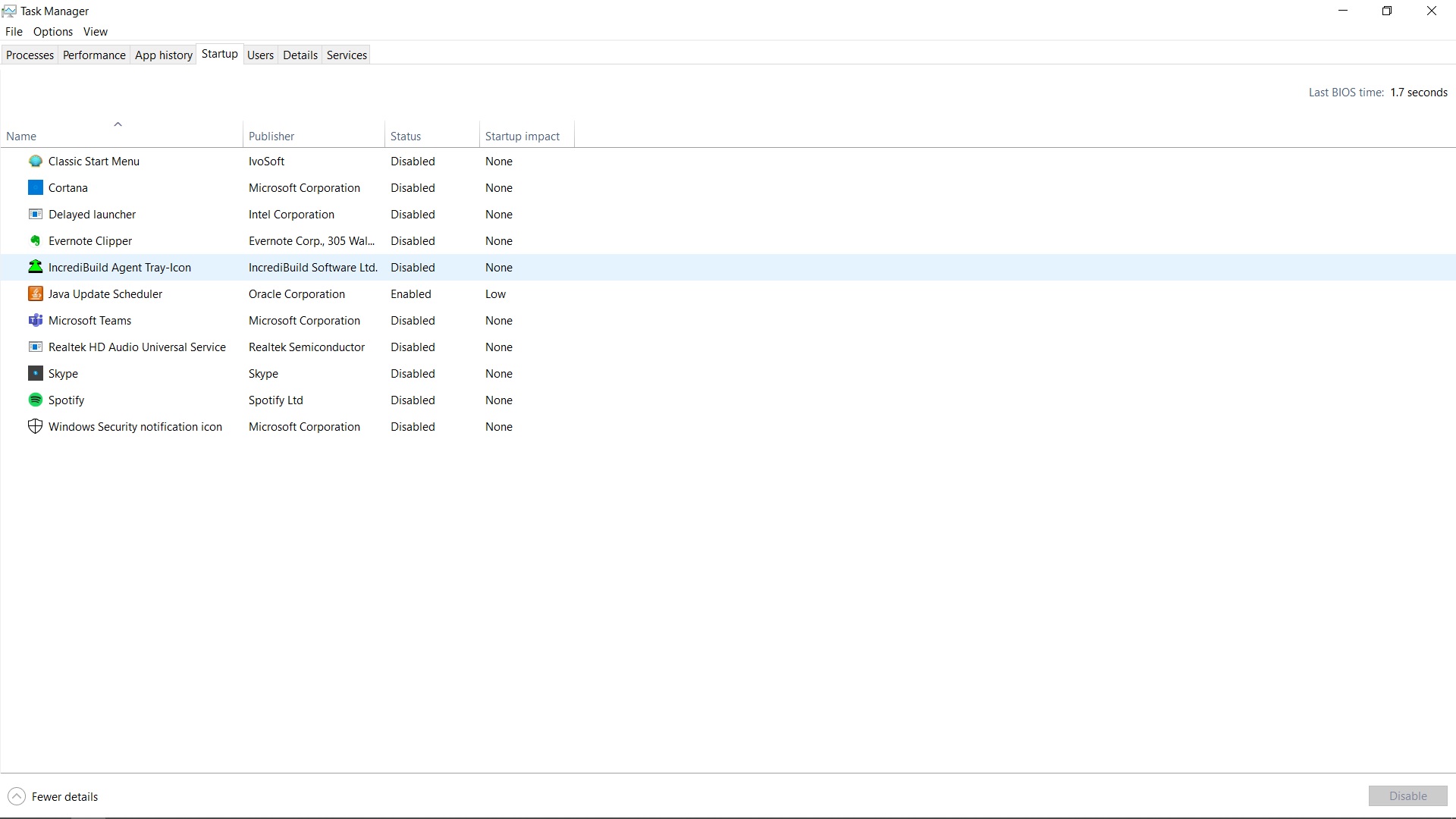Select the Classic Start Menu entry name
1456x819 pixels.
[x=94, y=161]
